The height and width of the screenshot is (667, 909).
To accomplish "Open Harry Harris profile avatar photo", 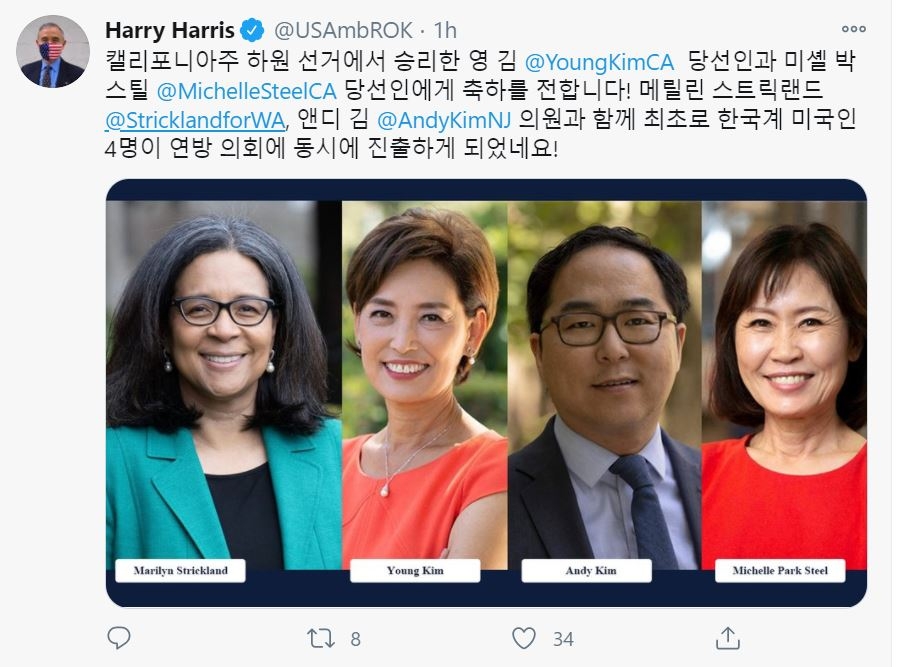I will (x=53, y=52).
